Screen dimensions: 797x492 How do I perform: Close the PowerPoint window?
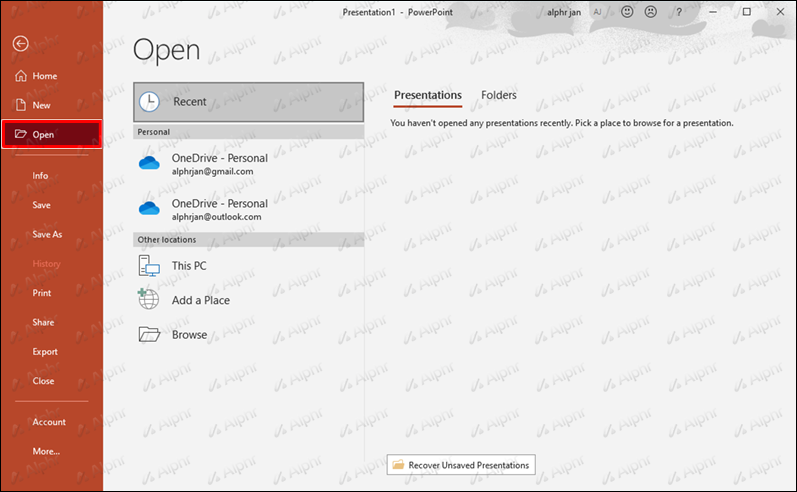tap(780, 12)
